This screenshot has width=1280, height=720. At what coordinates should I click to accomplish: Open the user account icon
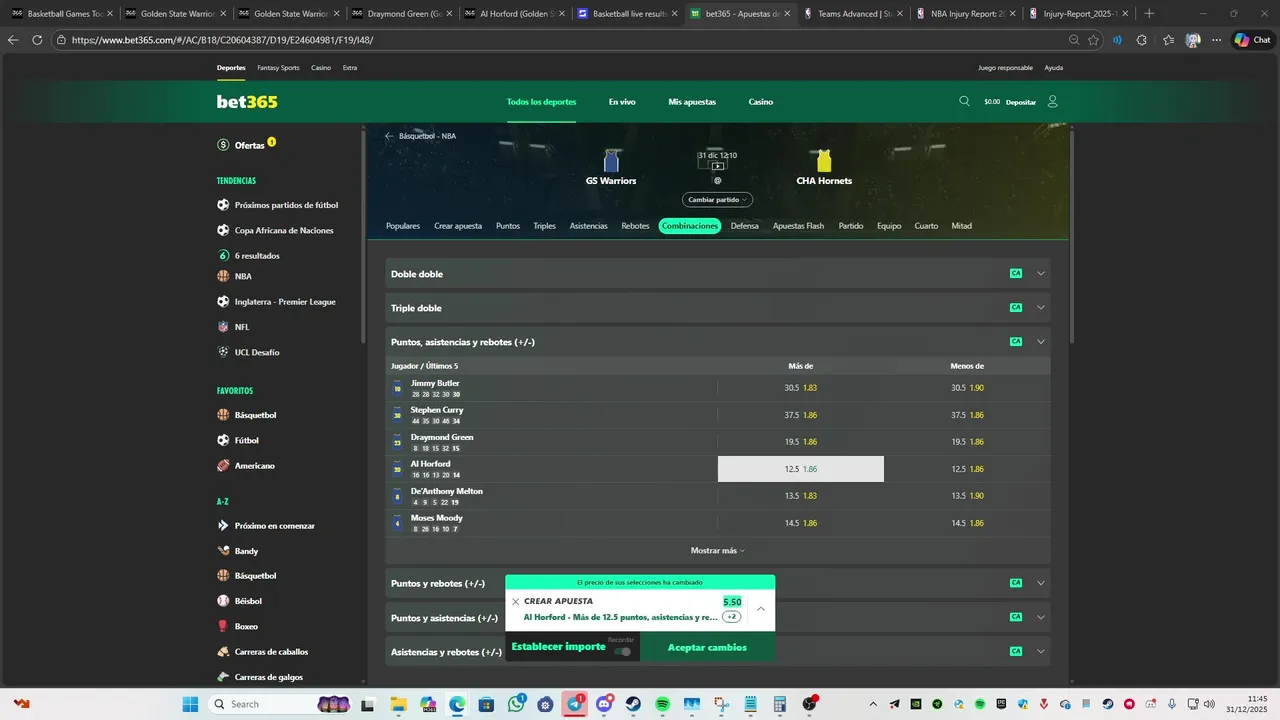(1052, 101)
